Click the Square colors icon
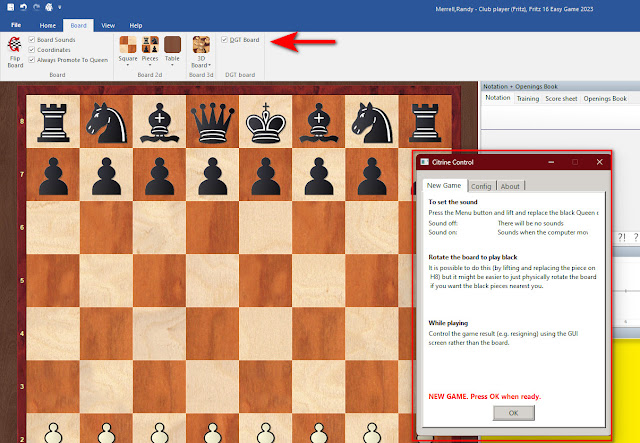Screen dimensions: 640x443 (128, 45)
